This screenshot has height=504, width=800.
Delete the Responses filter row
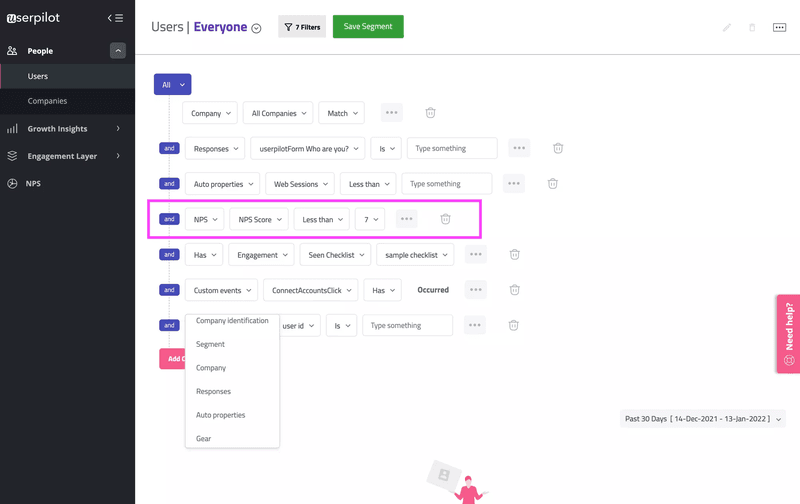tap(558, 148)
